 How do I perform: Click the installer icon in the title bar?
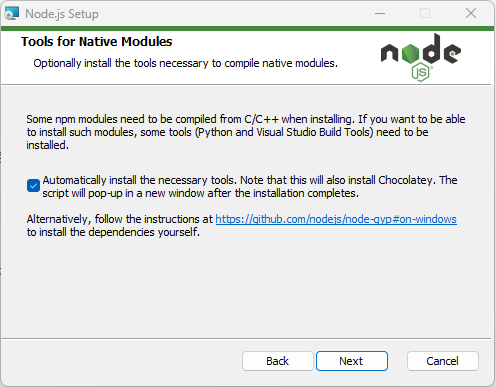tap(12, 14)
